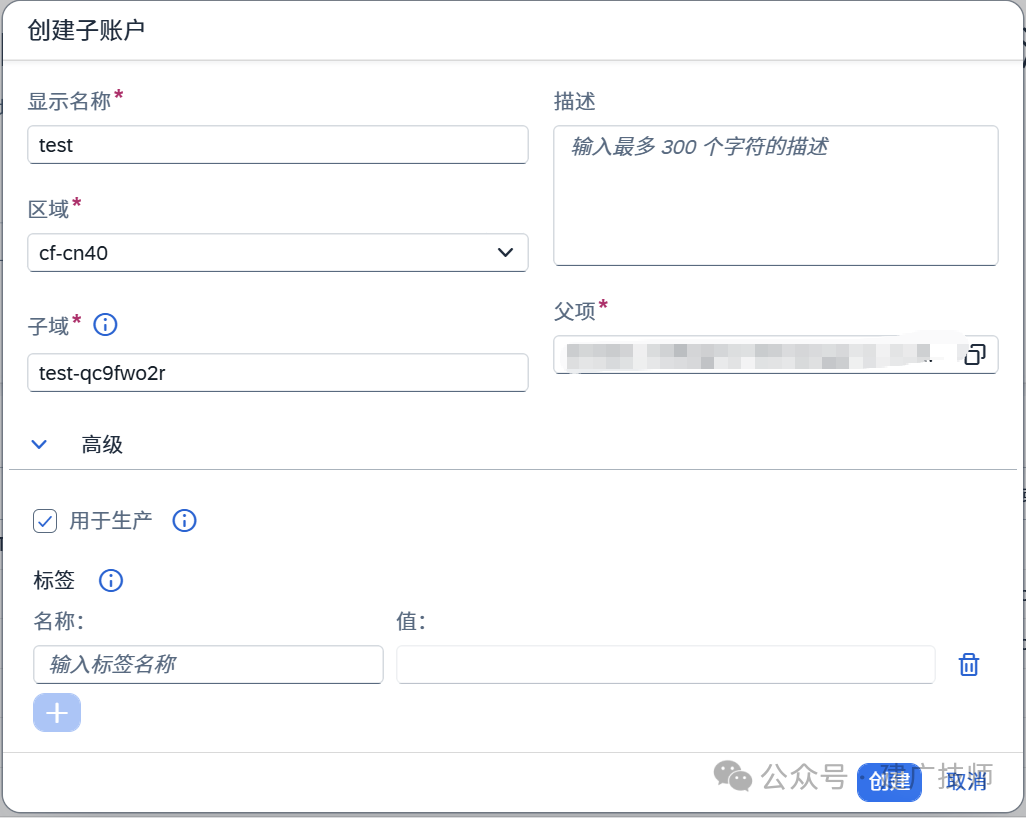This screenshot has width=1026, height=818.
Task: Focus the 显示名称 input containing test
Action: (x=277, y=145)
